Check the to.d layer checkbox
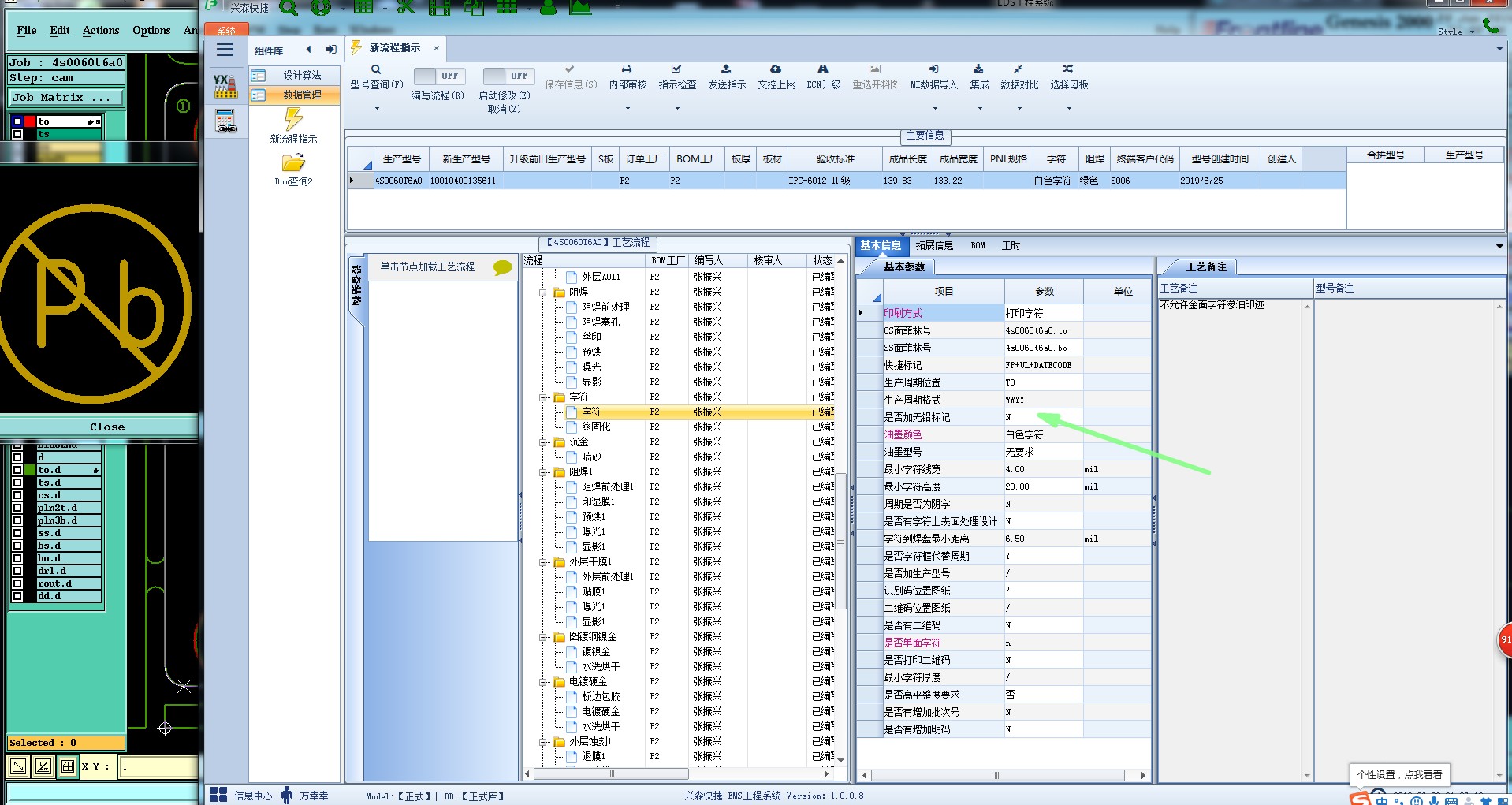This screenshot has width=1512, height=805. [17, 470]
